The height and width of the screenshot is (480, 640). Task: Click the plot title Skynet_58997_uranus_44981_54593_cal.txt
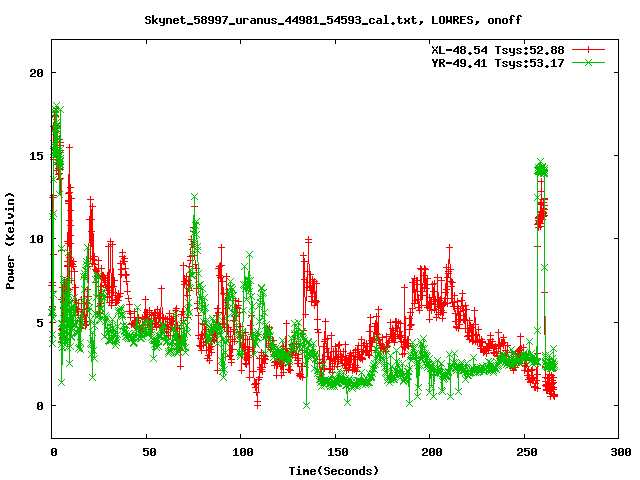pos(281,20)
